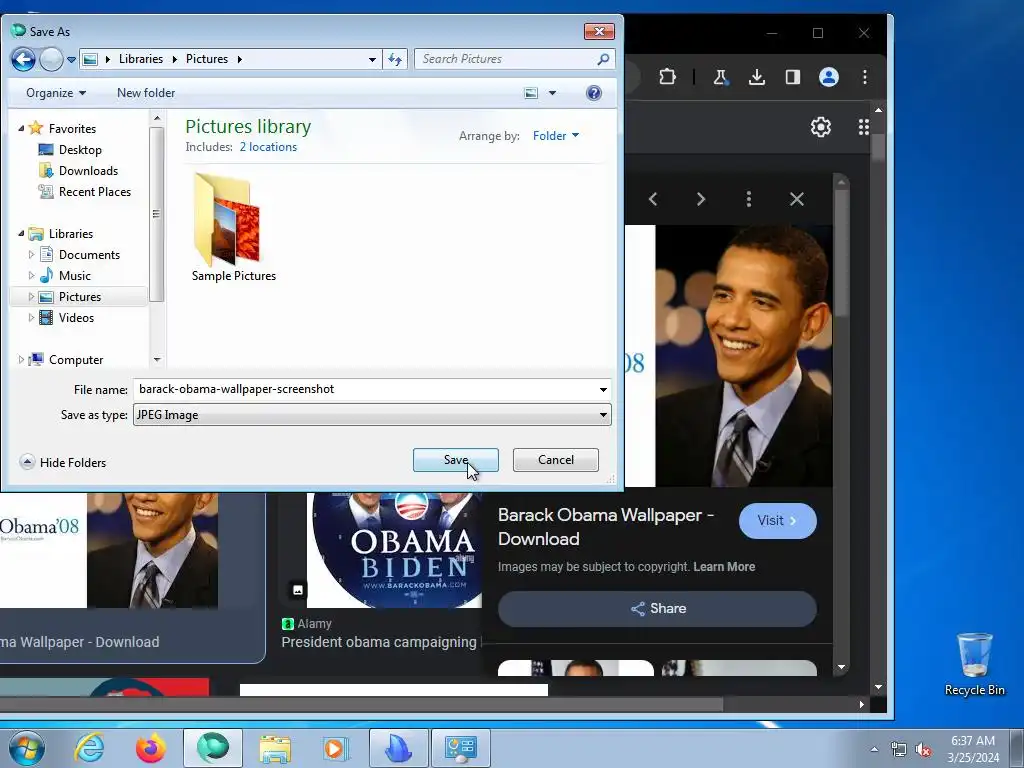1024x768 pixels.
Task: Open the browser Extensions puzzle icon
Action: [667, 77]
